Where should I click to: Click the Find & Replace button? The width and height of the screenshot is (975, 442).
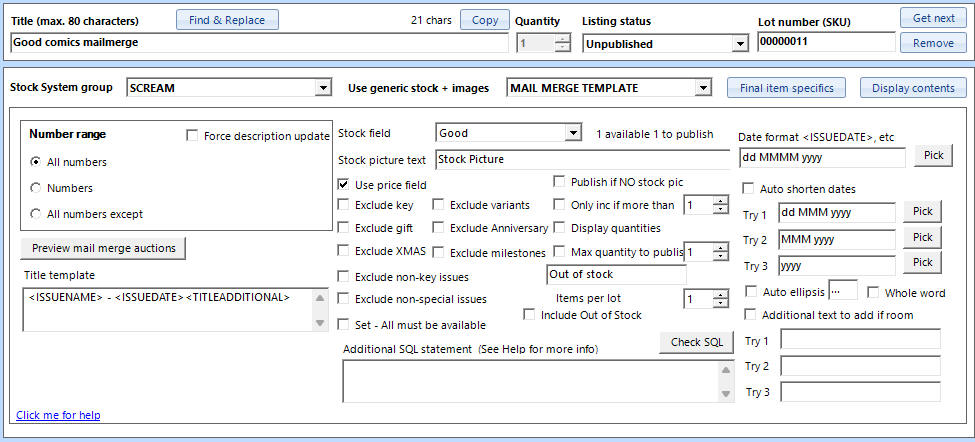(227, 20)
